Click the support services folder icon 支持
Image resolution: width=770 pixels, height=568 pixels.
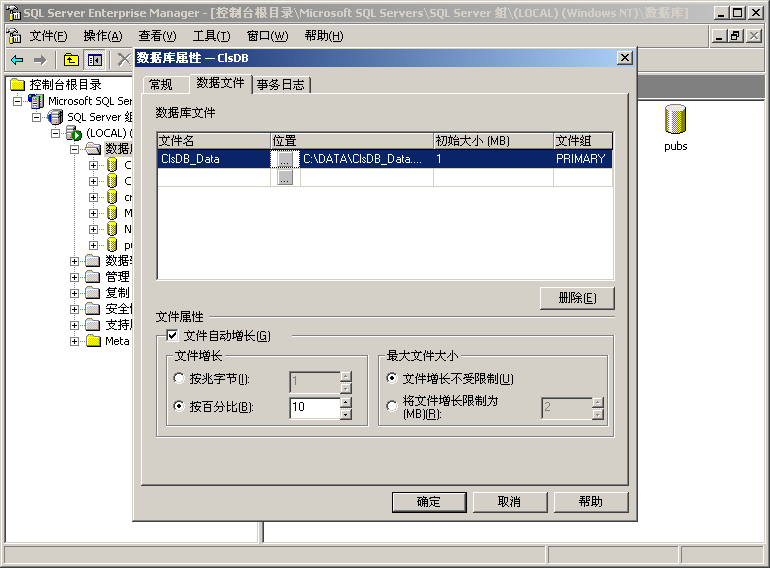[x=93, y=325]
